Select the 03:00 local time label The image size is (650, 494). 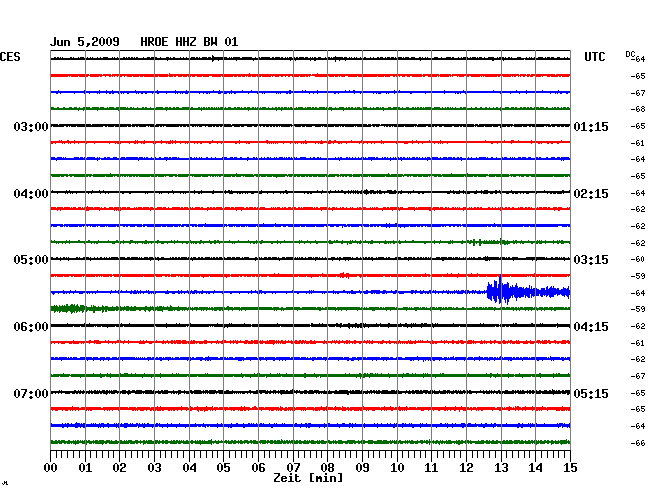coord(31,126)
